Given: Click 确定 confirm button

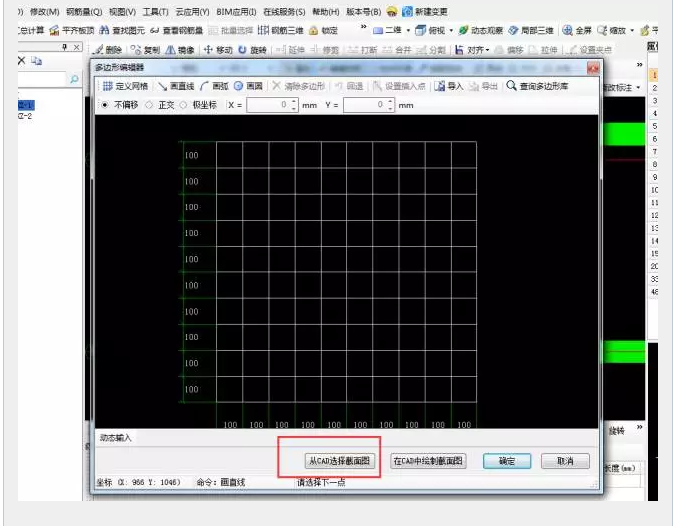Looking at the screenshot, I should [x=507, y=461].
